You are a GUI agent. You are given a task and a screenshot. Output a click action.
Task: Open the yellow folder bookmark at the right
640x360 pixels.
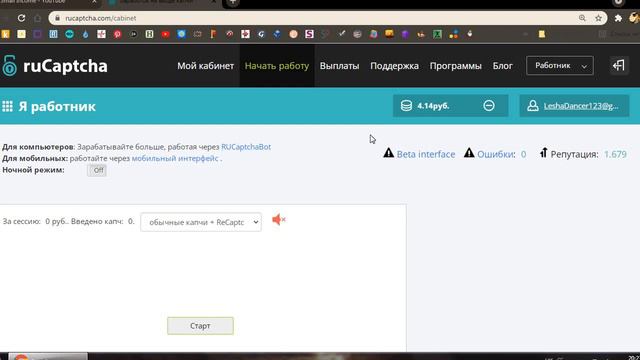[x=542, y=34]
